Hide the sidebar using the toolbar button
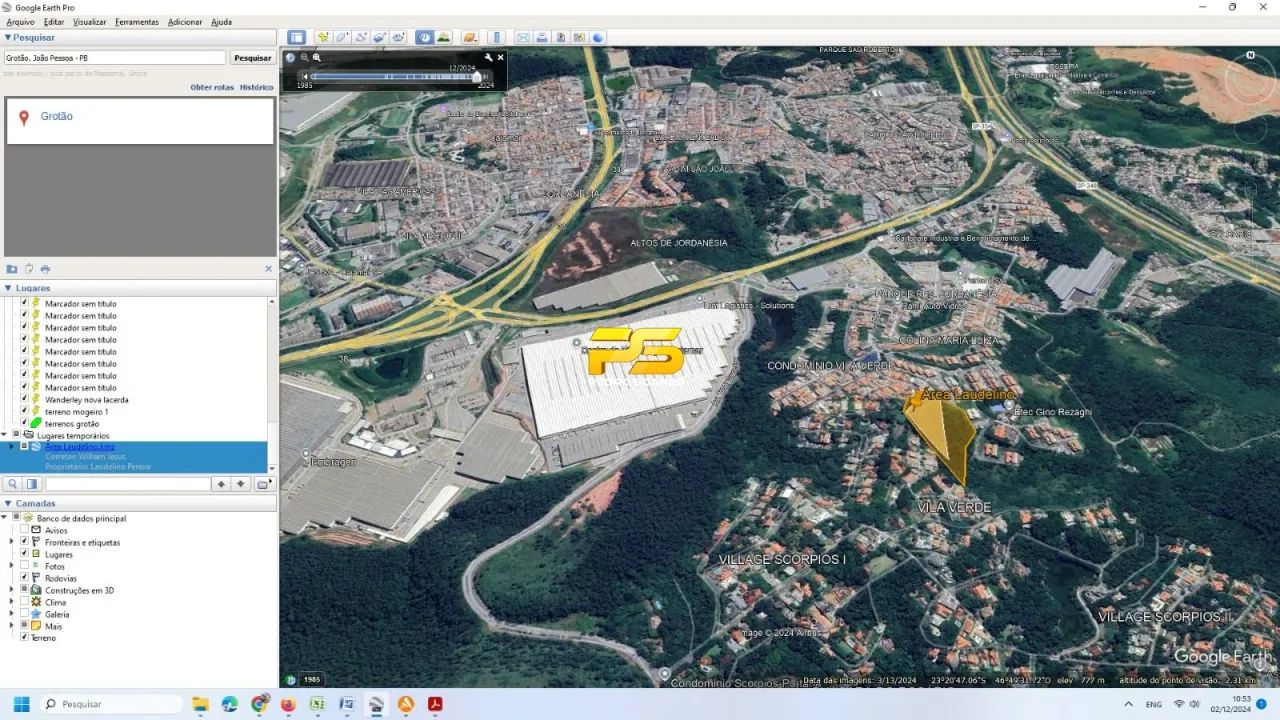Viewport: 1280px width, 720px height. (x=296, y=38)
